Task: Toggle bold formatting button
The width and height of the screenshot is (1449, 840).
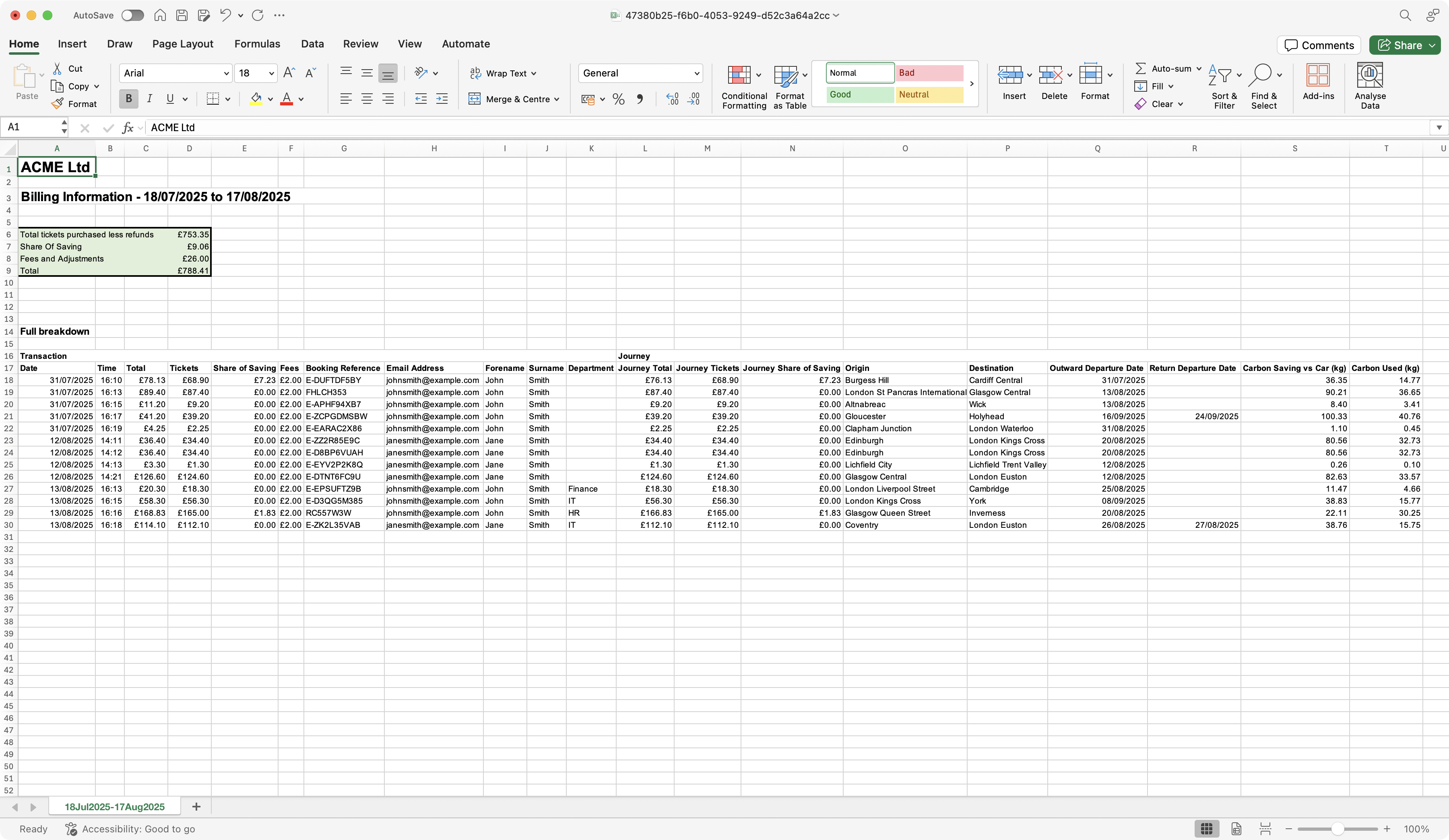Action: [x=128, y=99]
